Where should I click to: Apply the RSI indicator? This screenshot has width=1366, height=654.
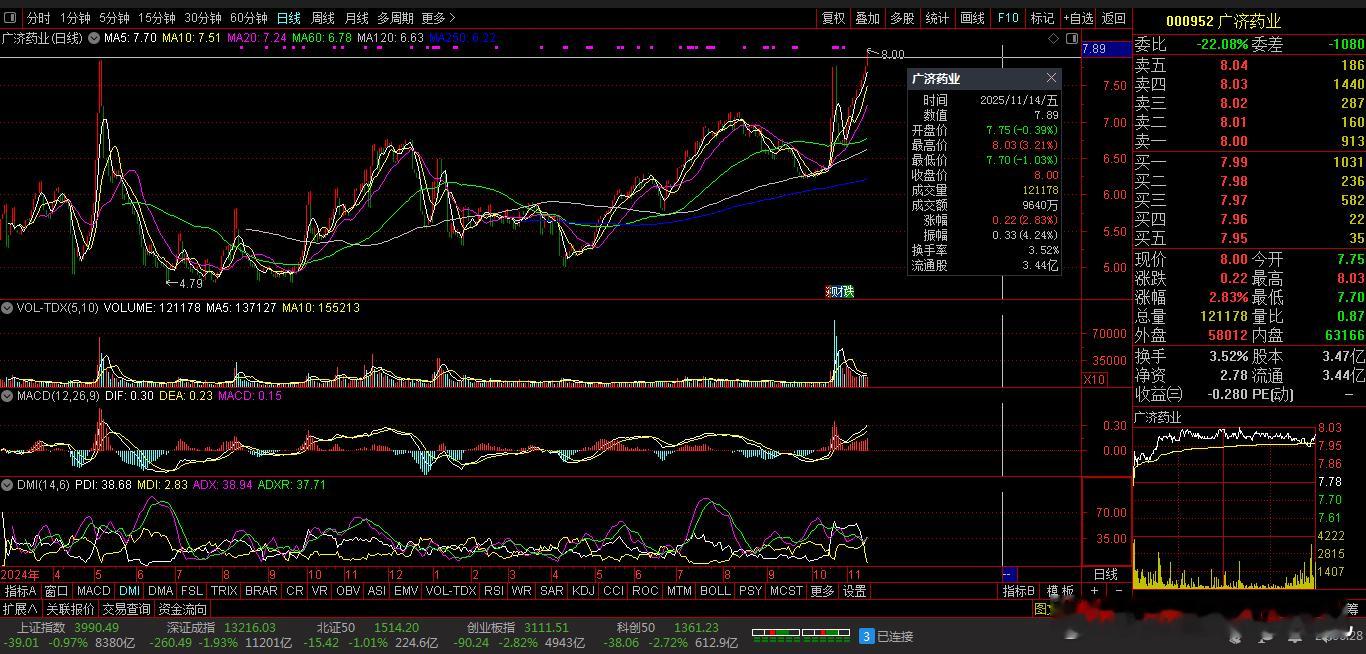(x=494, y=591)
